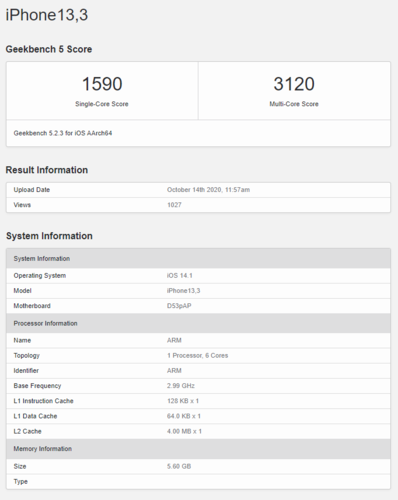Select the ARM value in Name row
Viewport: 398px width, 500px height.
(174, 340)
